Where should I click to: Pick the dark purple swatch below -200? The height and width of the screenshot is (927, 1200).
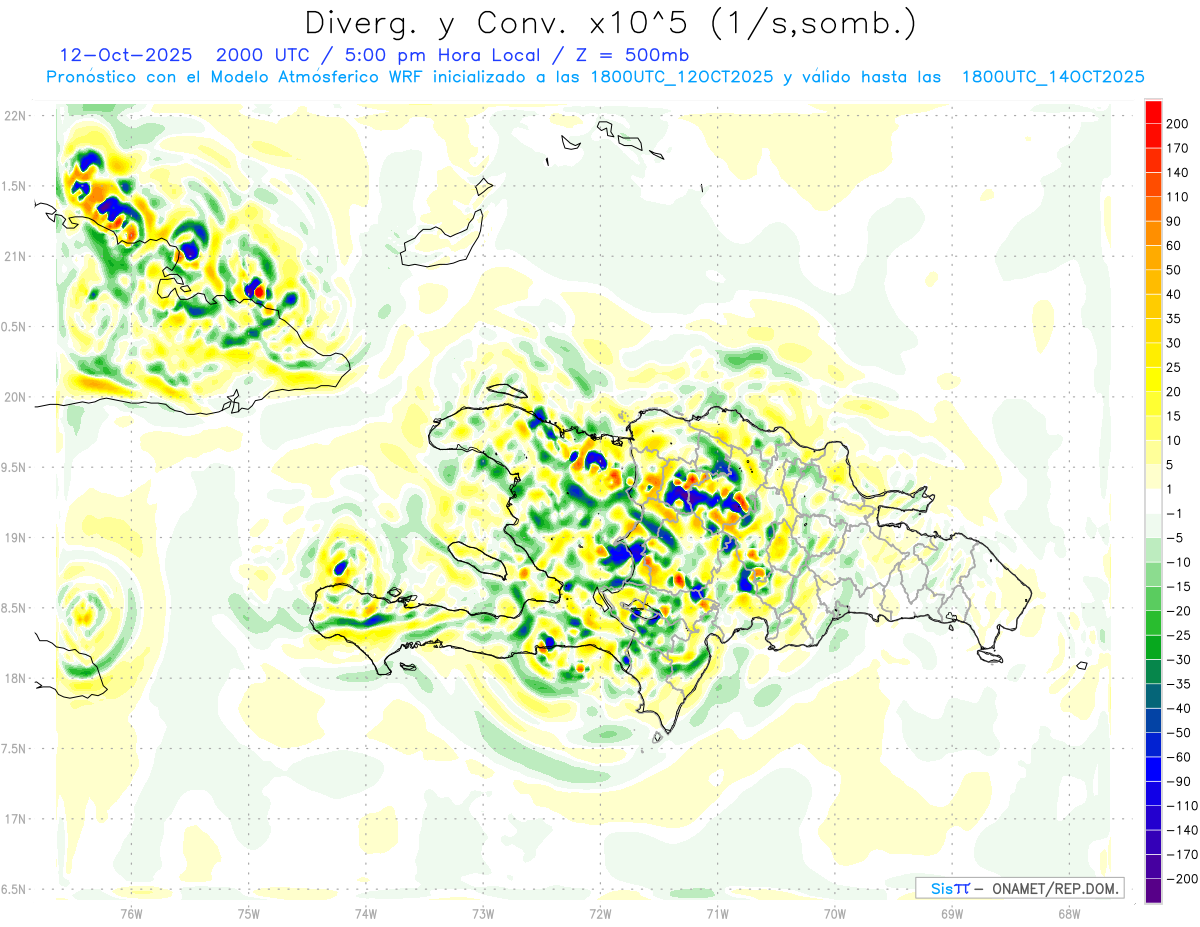1153,890
